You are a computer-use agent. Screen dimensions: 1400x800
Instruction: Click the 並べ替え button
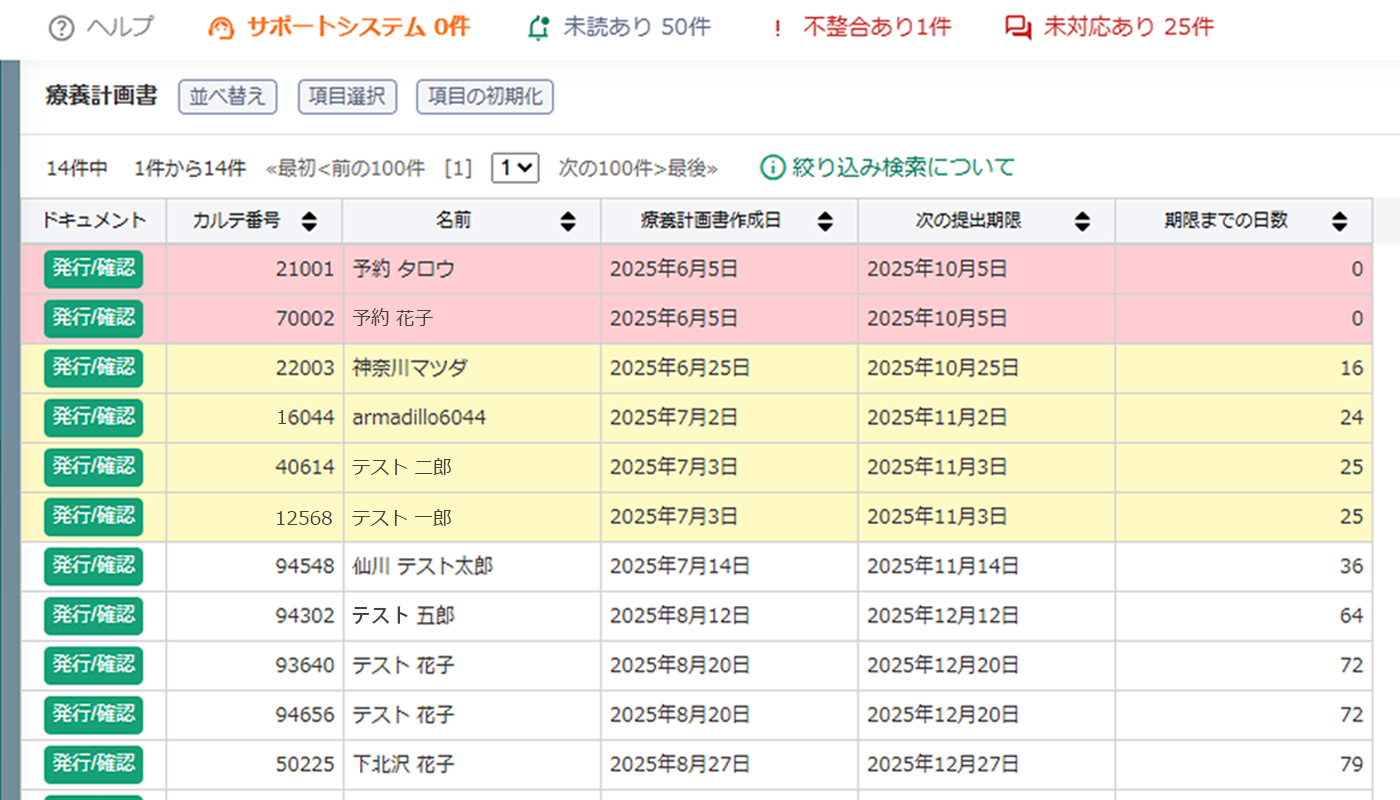227,97
